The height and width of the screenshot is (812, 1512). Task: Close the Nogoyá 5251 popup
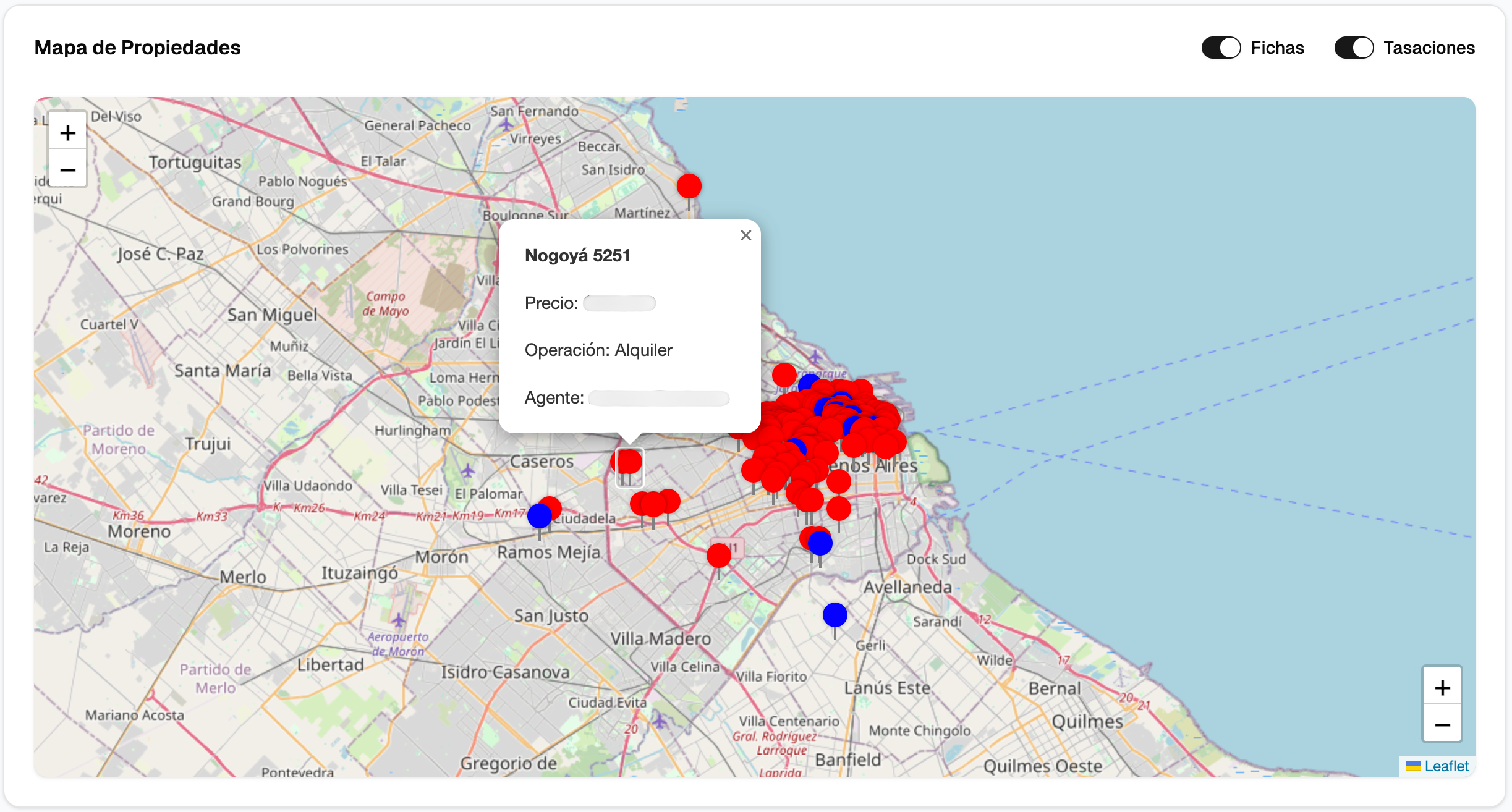[745, 235]
